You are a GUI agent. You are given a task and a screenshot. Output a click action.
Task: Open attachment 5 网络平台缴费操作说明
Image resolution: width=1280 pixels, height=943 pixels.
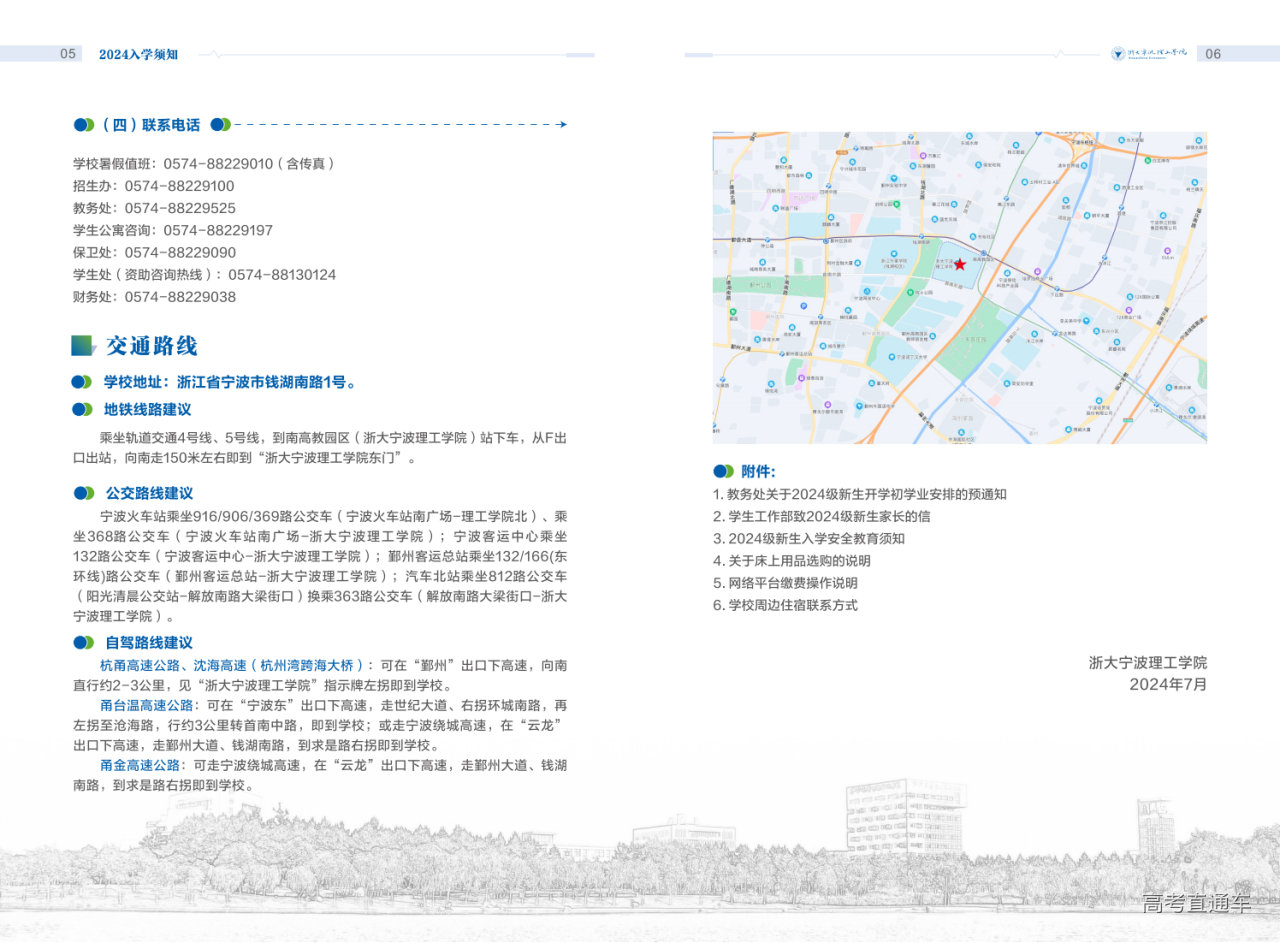coord(784,583)
